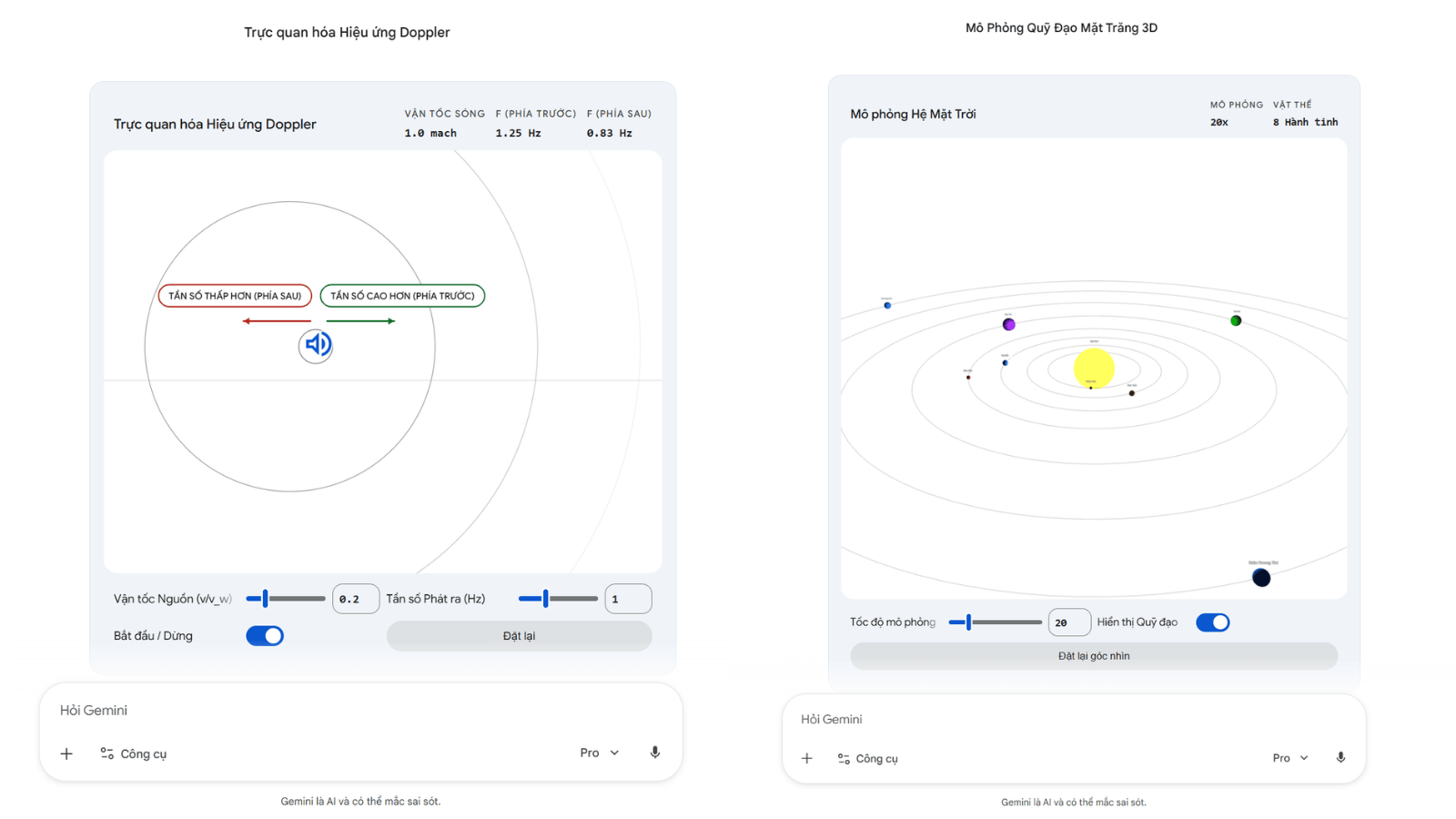Click the plus icon in right Gemini prompt
This screenshot has width=1456, height=819.
[x=807, y=758]
